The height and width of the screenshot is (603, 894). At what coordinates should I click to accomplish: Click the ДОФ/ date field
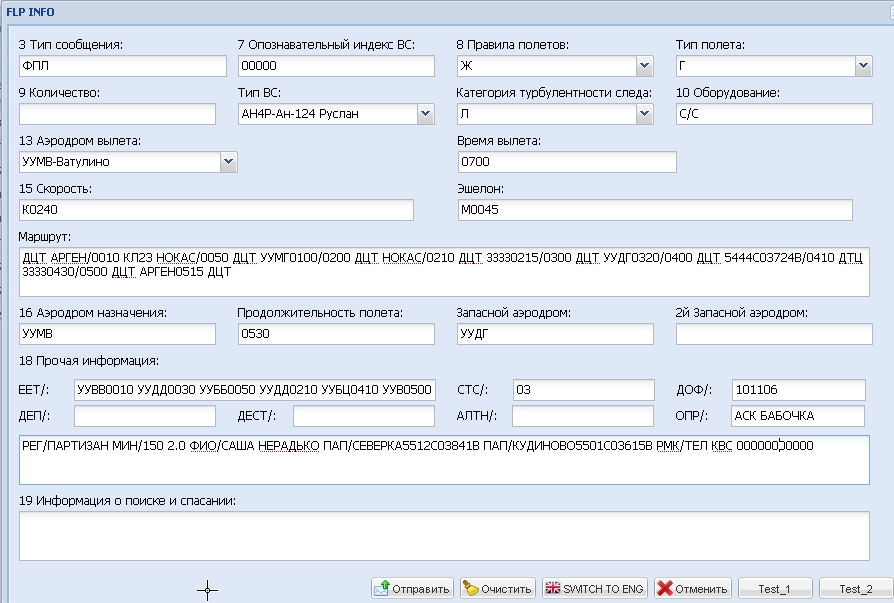point(797,390)
